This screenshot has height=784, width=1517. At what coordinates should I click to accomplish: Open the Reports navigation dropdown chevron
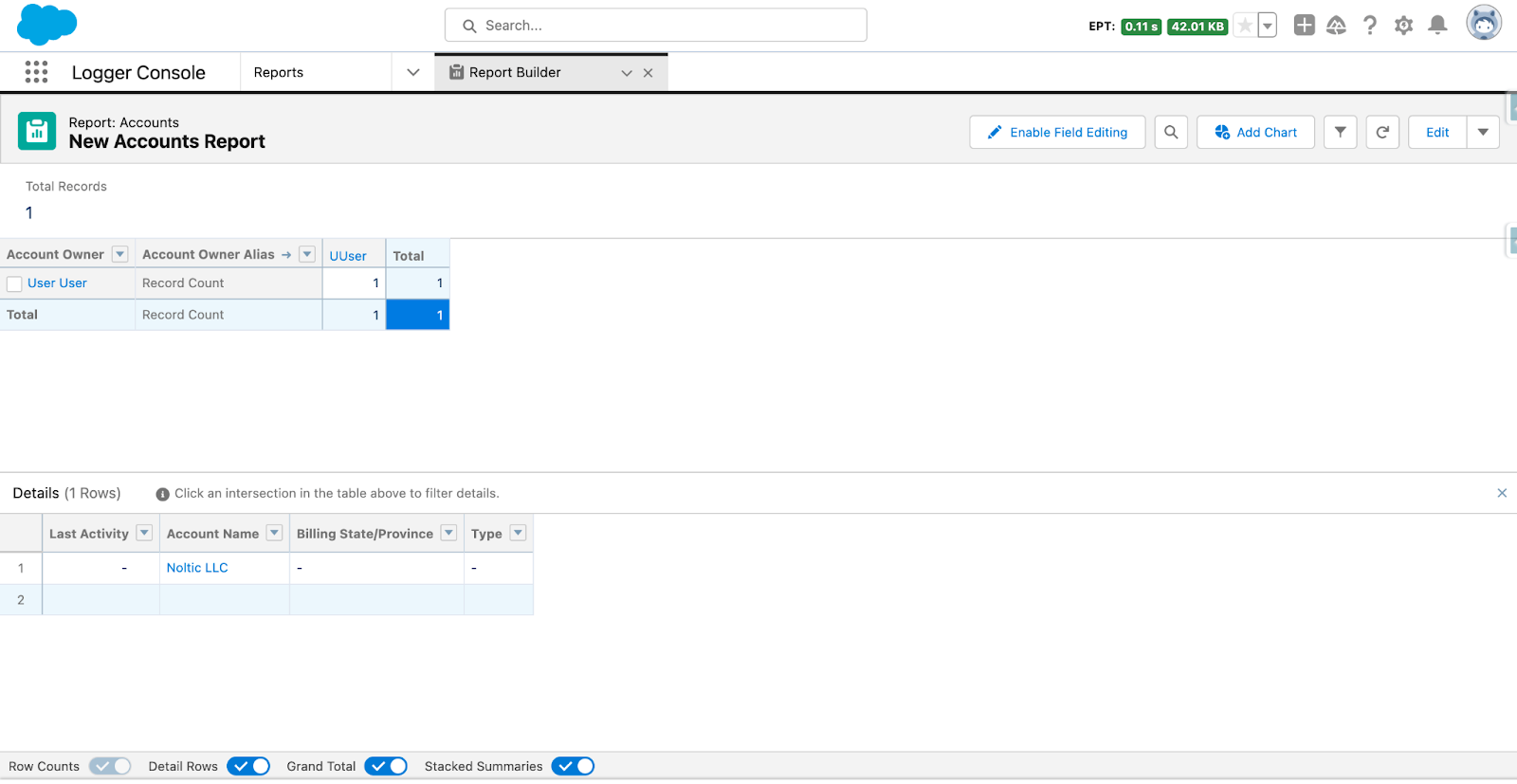tap(413, 72)
